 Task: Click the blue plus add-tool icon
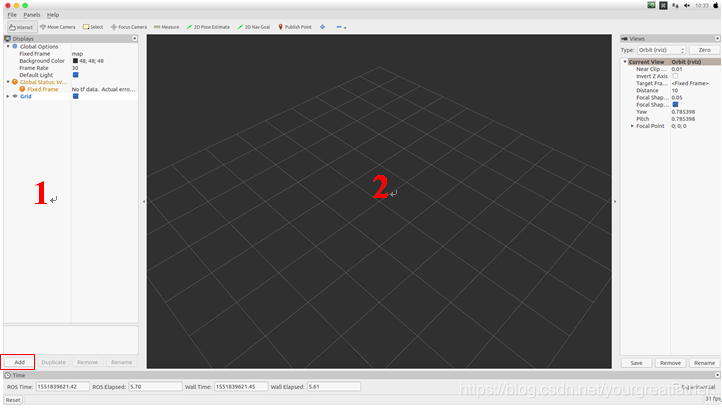click(322, 27)
